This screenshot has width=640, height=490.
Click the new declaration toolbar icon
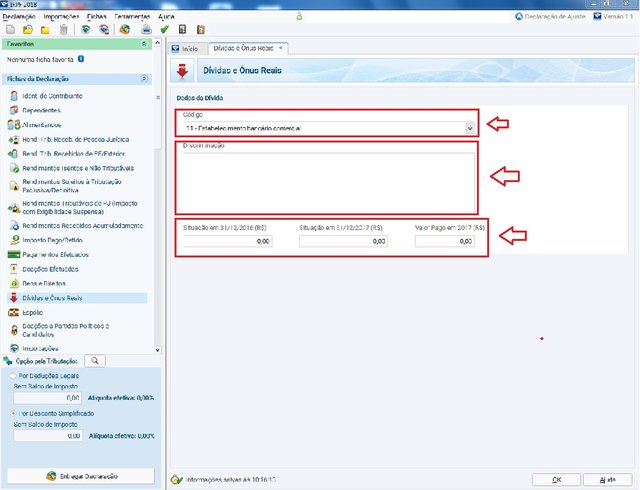(x=11, y=30)
